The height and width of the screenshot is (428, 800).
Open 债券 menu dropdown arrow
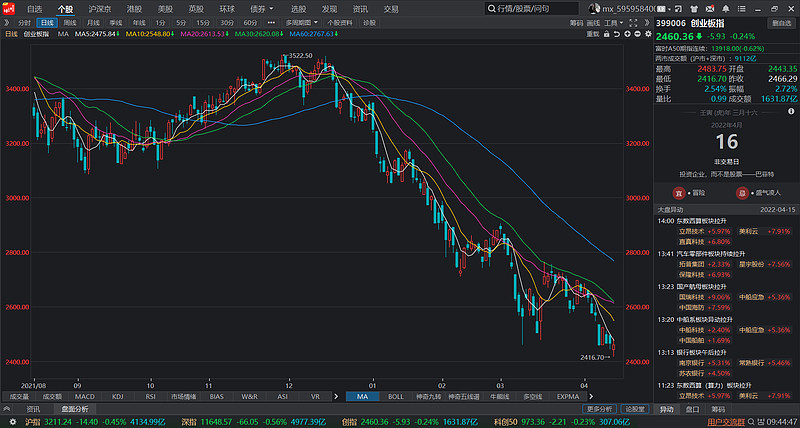271,9
